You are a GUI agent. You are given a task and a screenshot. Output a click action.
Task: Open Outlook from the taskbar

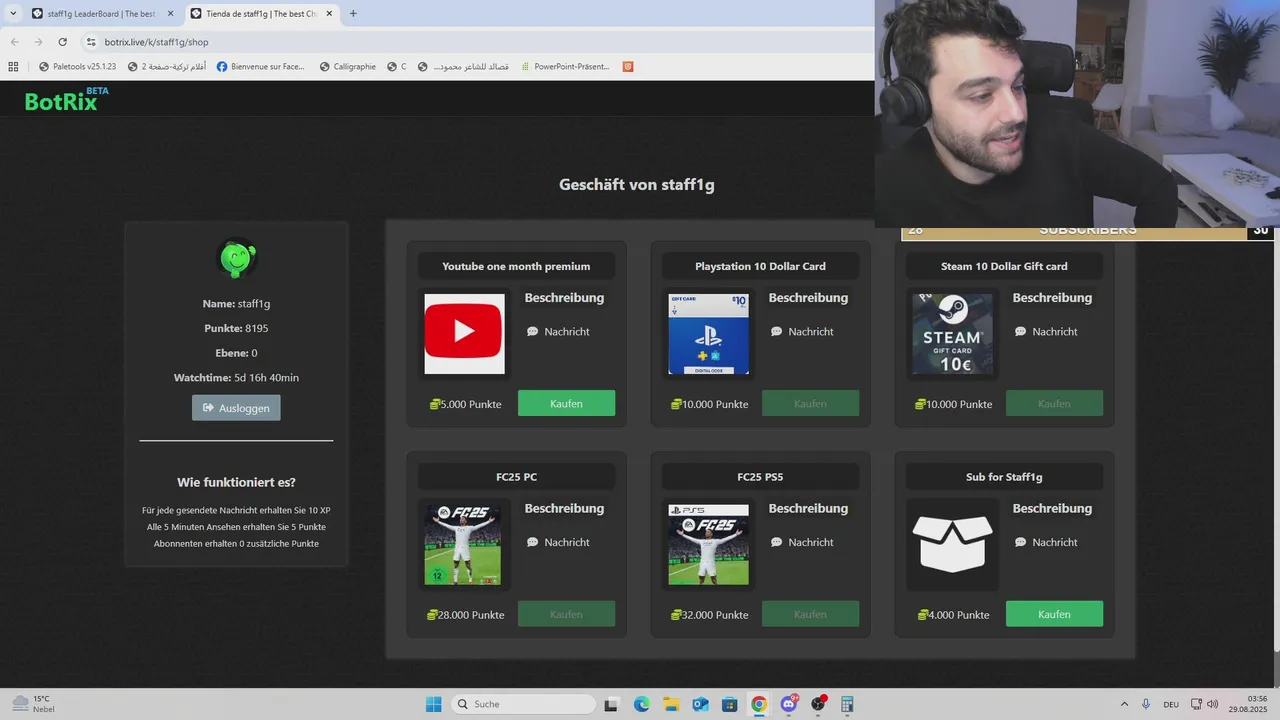tap(700, 704)
